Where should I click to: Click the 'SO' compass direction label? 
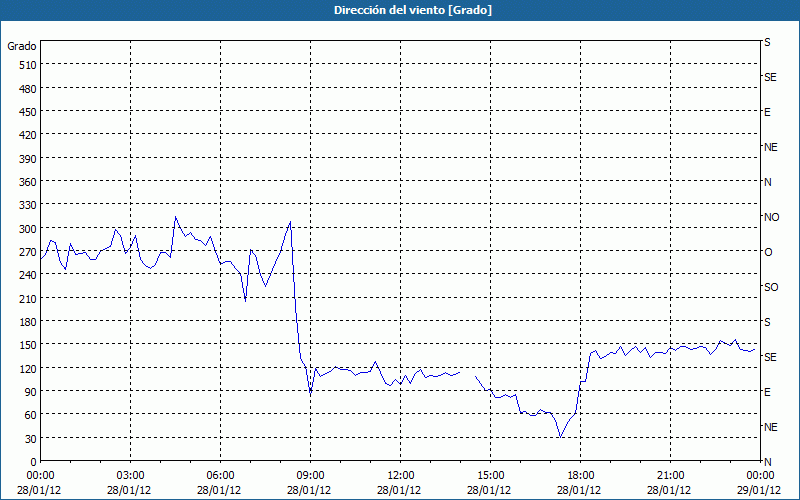click(x=771, y=287)
